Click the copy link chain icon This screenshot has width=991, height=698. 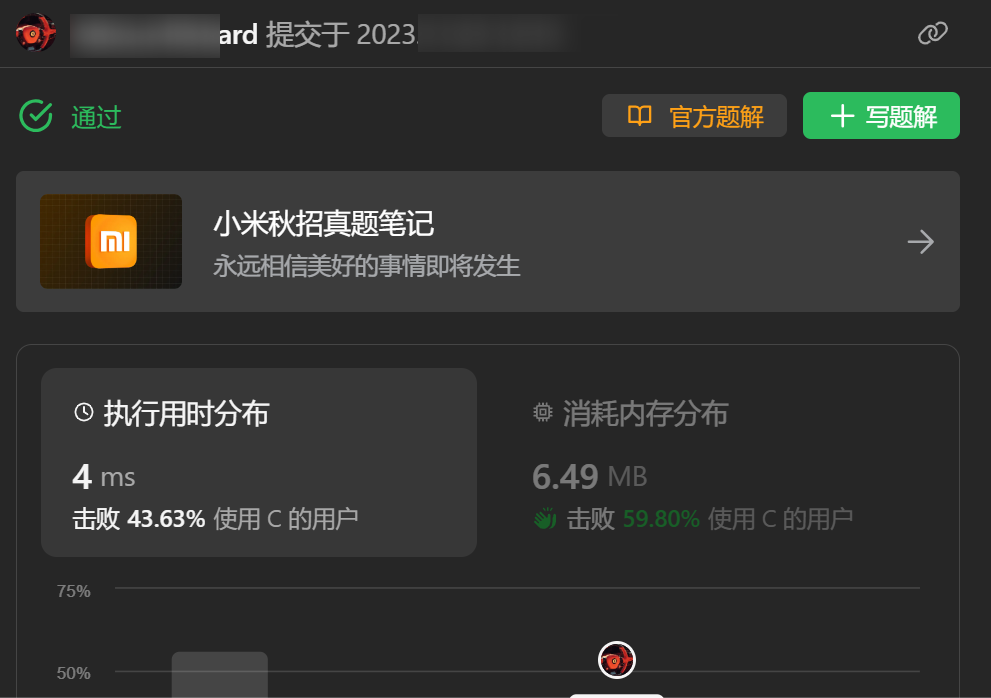(932, 33)
